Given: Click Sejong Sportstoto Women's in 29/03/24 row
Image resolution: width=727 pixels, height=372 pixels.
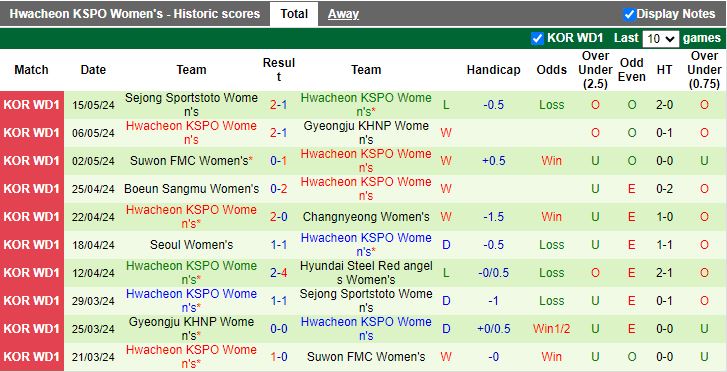Looking at the screenshot, I should coord(366,301).
